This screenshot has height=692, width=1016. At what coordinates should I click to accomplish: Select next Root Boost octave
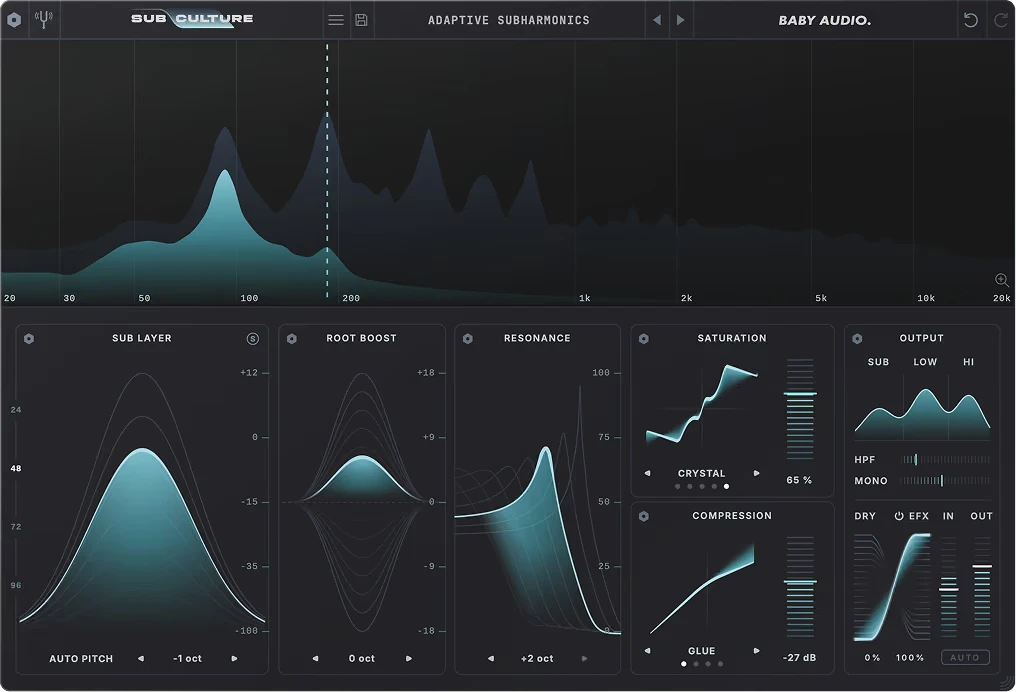tap(409, 658)
